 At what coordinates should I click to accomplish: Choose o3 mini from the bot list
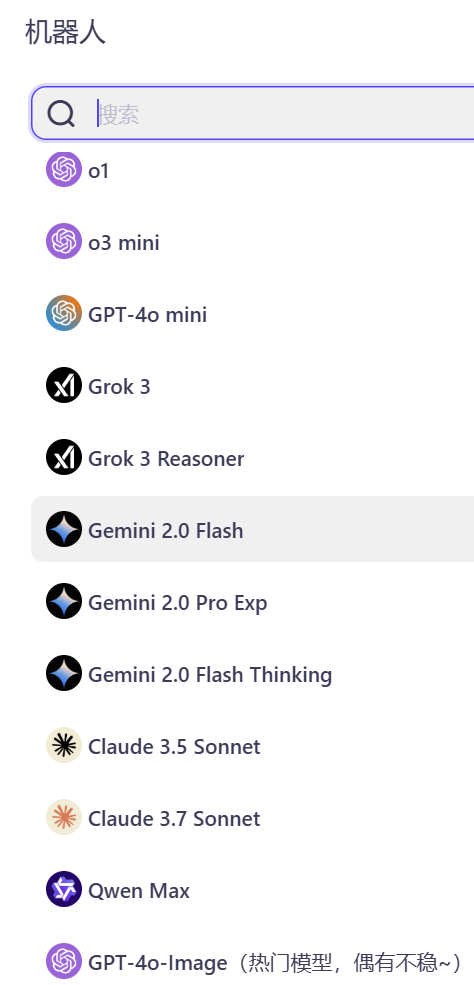pyautogui.click(x=252, y=241)
